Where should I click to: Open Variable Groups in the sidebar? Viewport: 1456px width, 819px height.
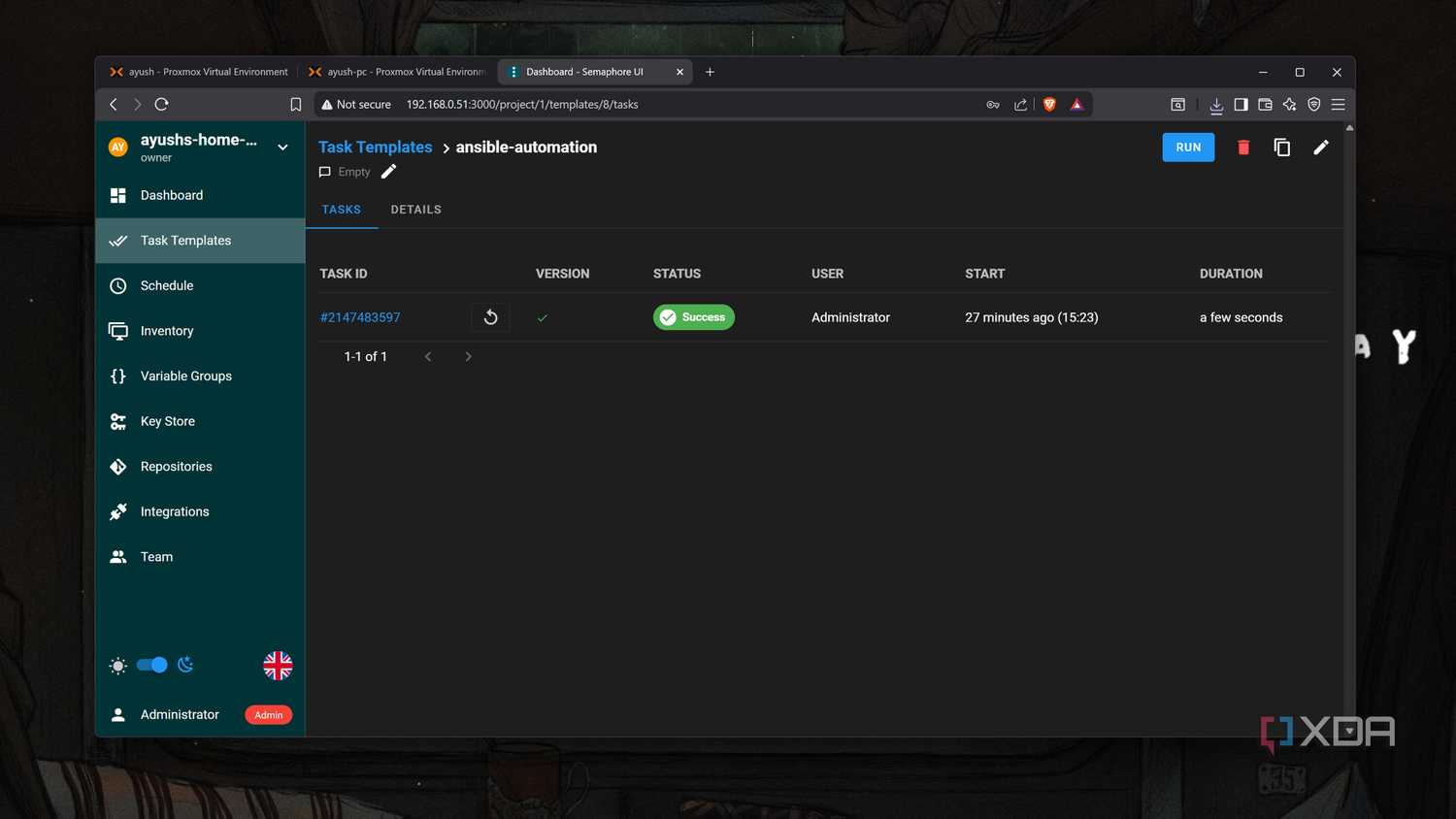[200, 376]
